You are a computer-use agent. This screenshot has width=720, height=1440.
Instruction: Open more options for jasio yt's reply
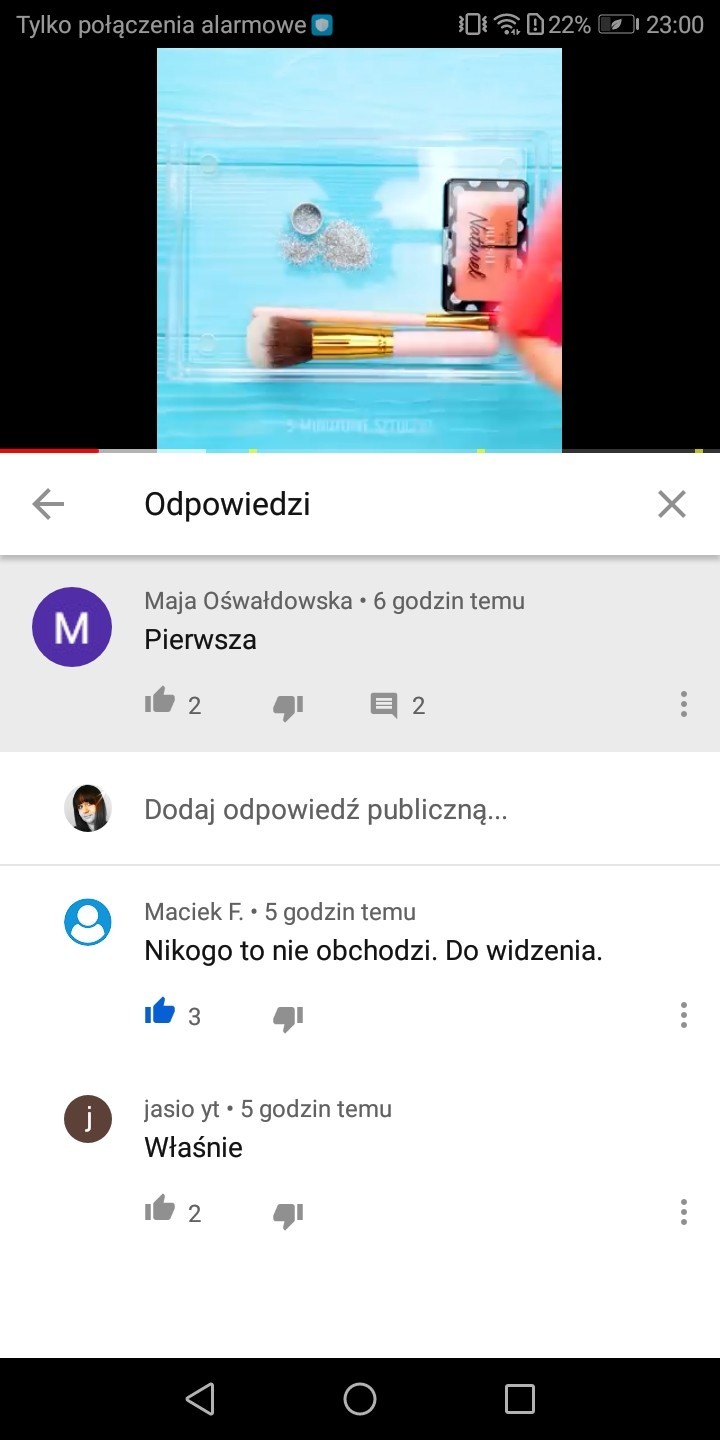(684, 1212)
